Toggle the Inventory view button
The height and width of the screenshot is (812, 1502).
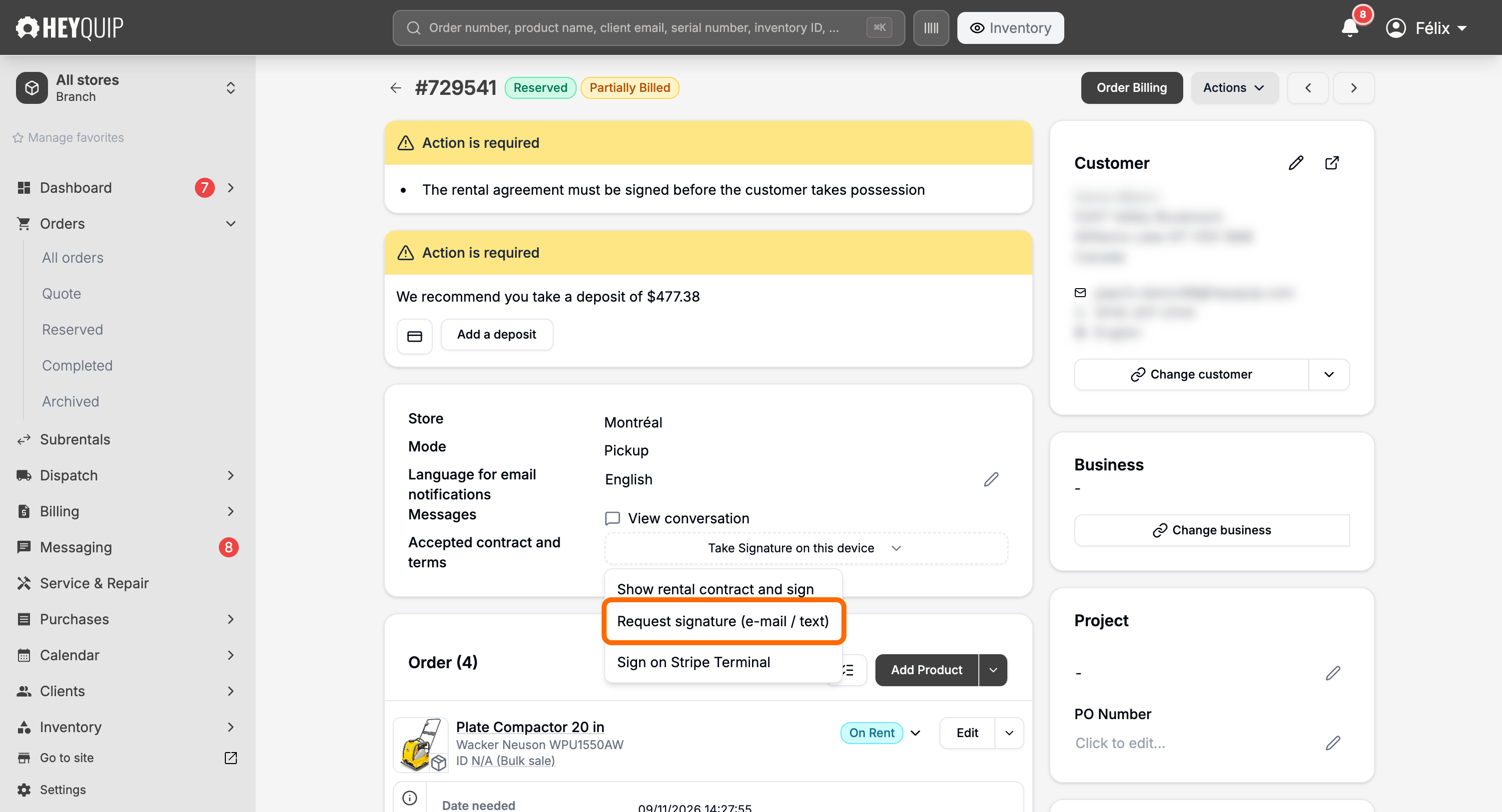(1010, 28)
